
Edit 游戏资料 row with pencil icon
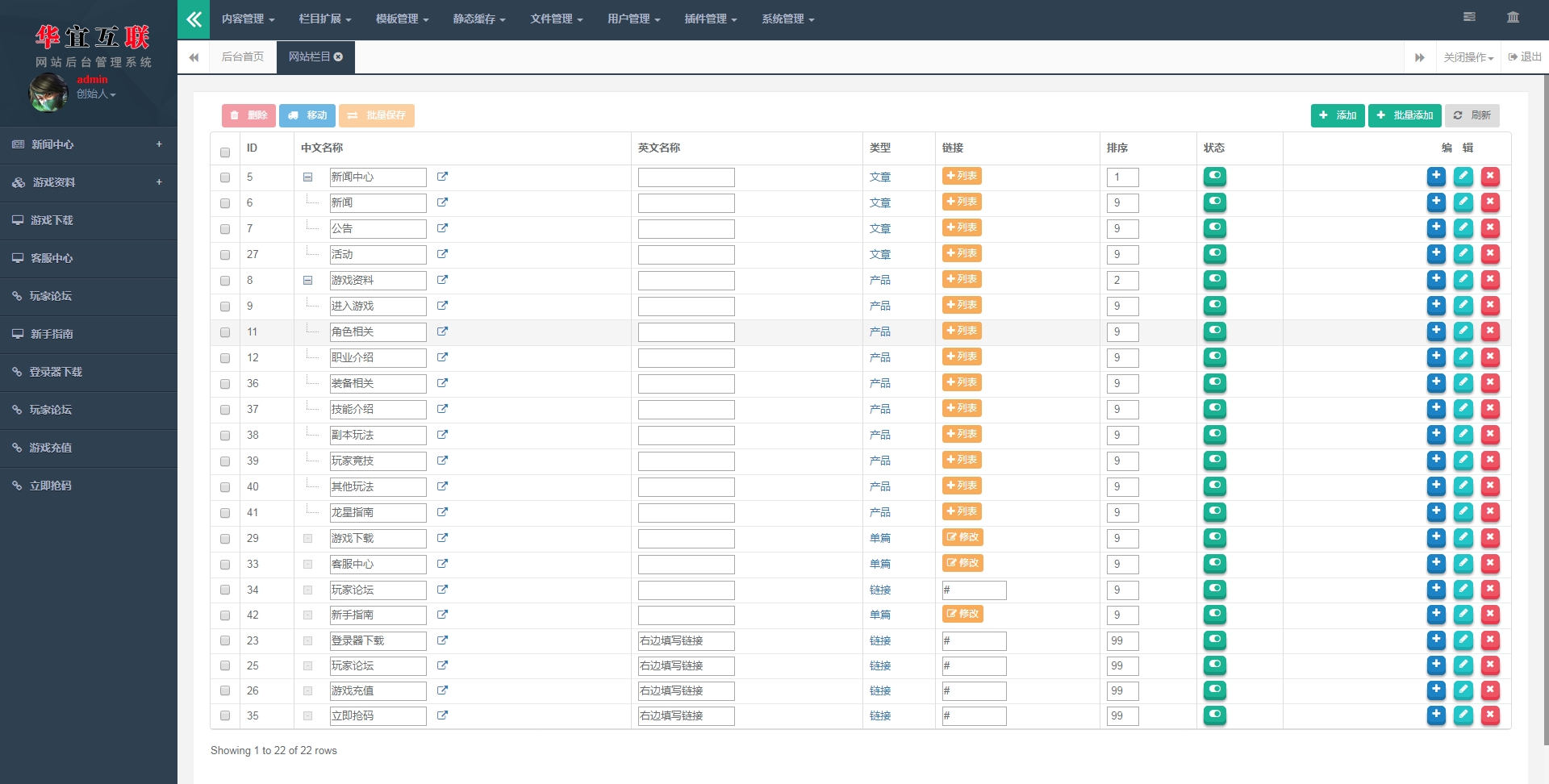click(x=1463, y=279)
